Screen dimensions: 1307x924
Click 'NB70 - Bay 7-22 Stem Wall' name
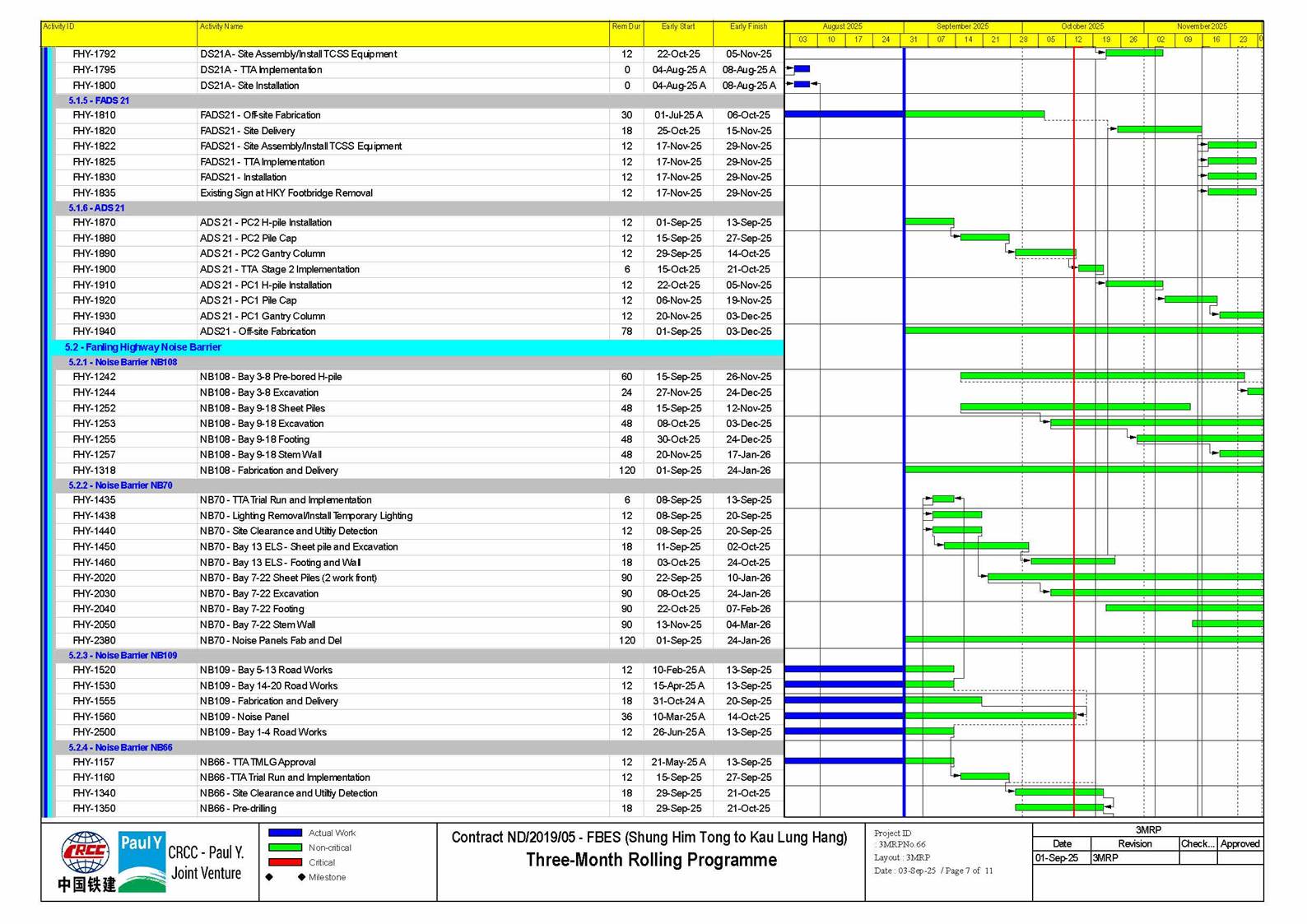pos(258,625)
